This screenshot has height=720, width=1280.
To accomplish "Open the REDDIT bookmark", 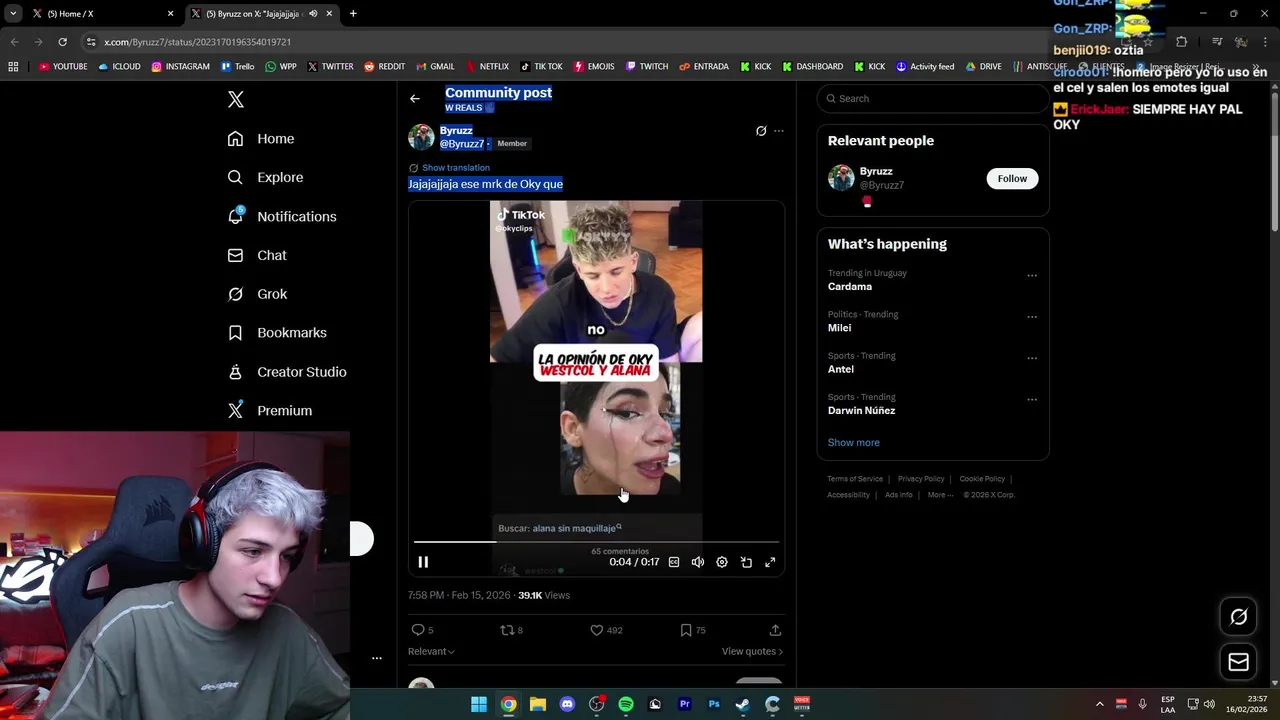I will tap(384, 67).
